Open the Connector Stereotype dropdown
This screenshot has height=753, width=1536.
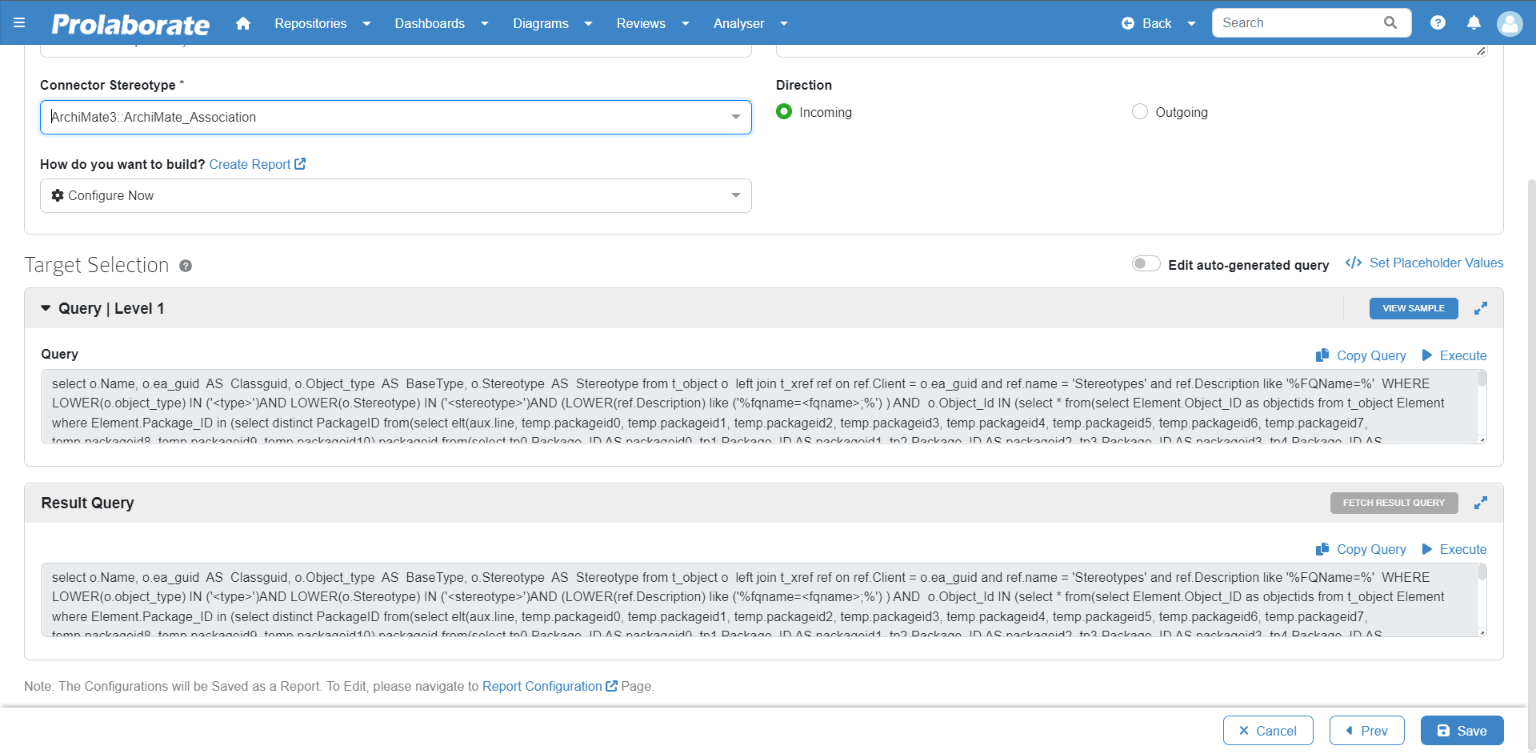click(x=737, y=117)
